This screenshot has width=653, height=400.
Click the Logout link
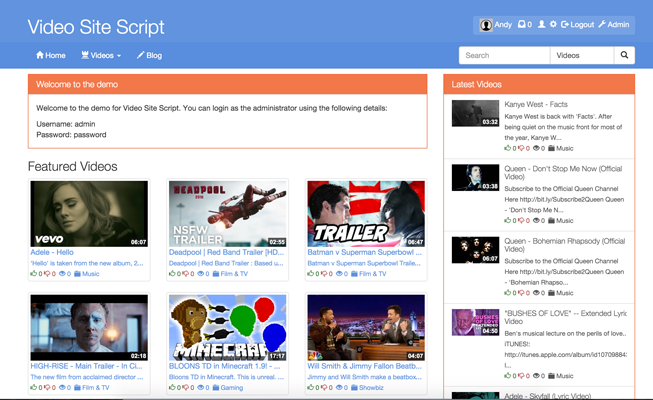click(578, 25)
